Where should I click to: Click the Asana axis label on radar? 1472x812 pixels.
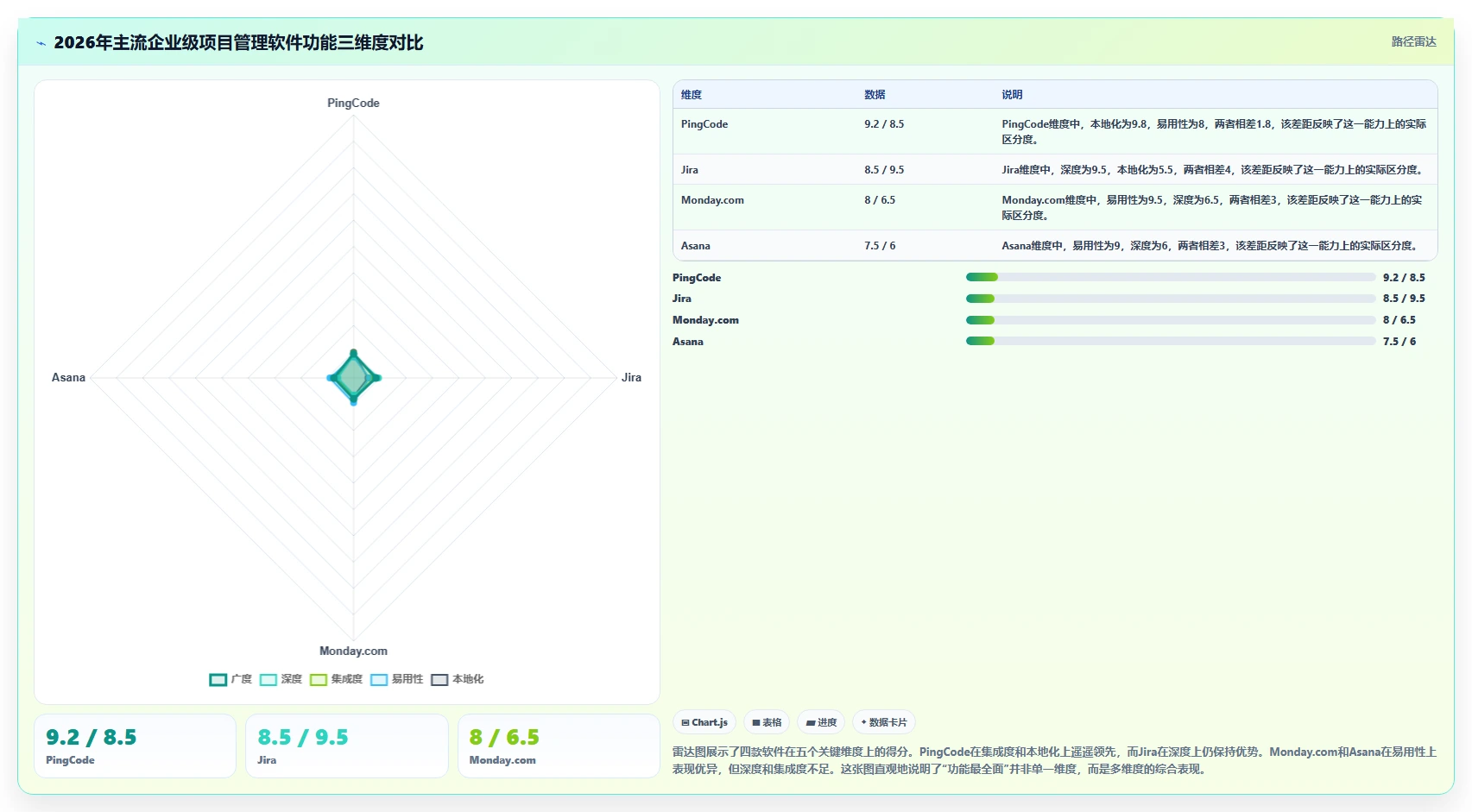click(68, 377)
